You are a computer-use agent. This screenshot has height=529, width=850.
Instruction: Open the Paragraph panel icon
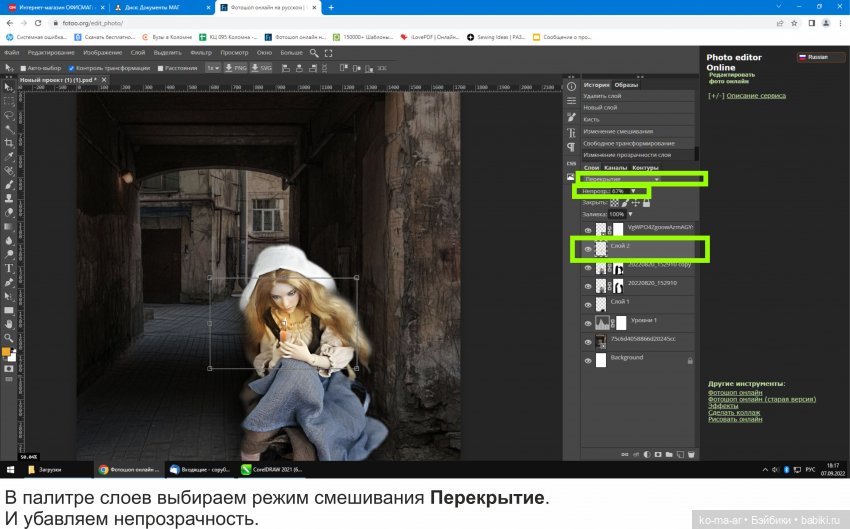[x=571, y=147]
